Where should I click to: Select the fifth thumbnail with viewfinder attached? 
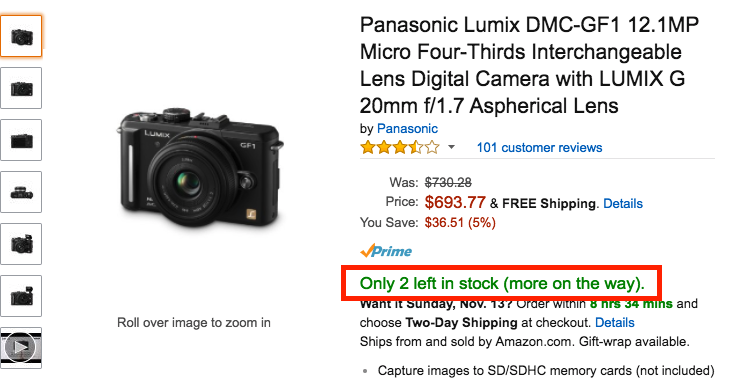pyautogui.click(x=21, y=244)
